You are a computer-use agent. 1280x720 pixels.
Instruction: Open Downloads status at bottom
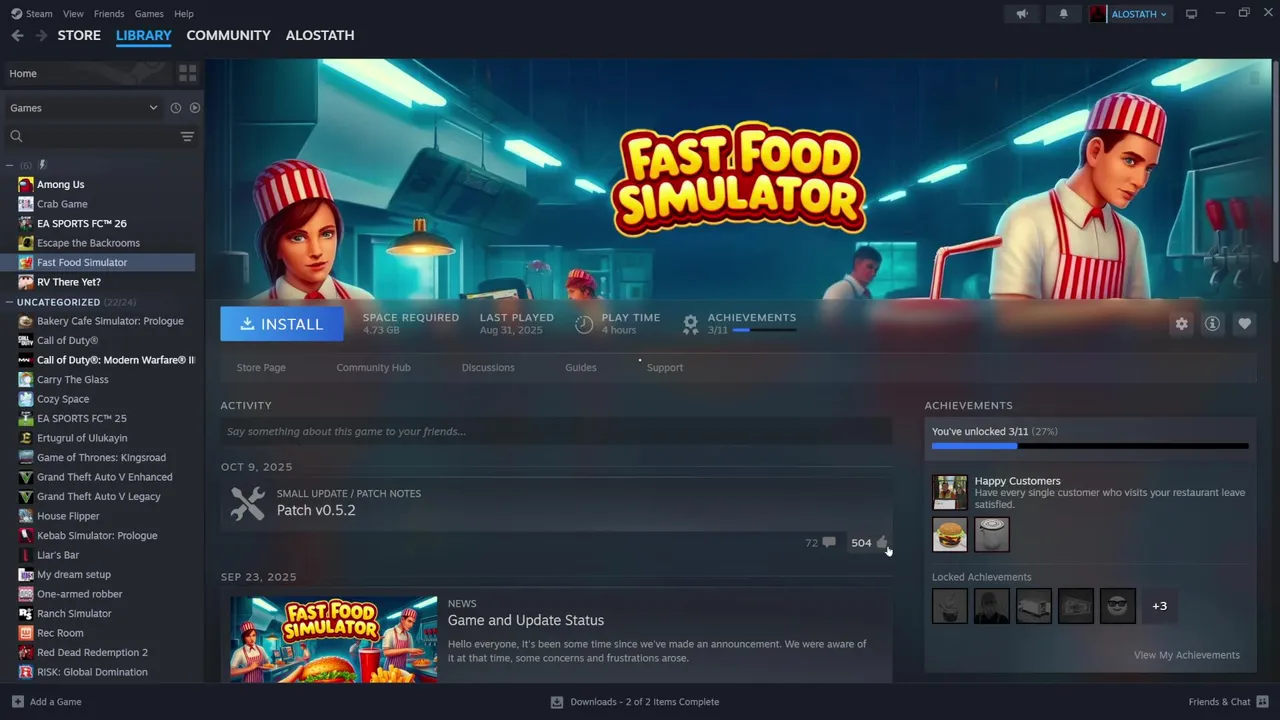tap(635, 702)
